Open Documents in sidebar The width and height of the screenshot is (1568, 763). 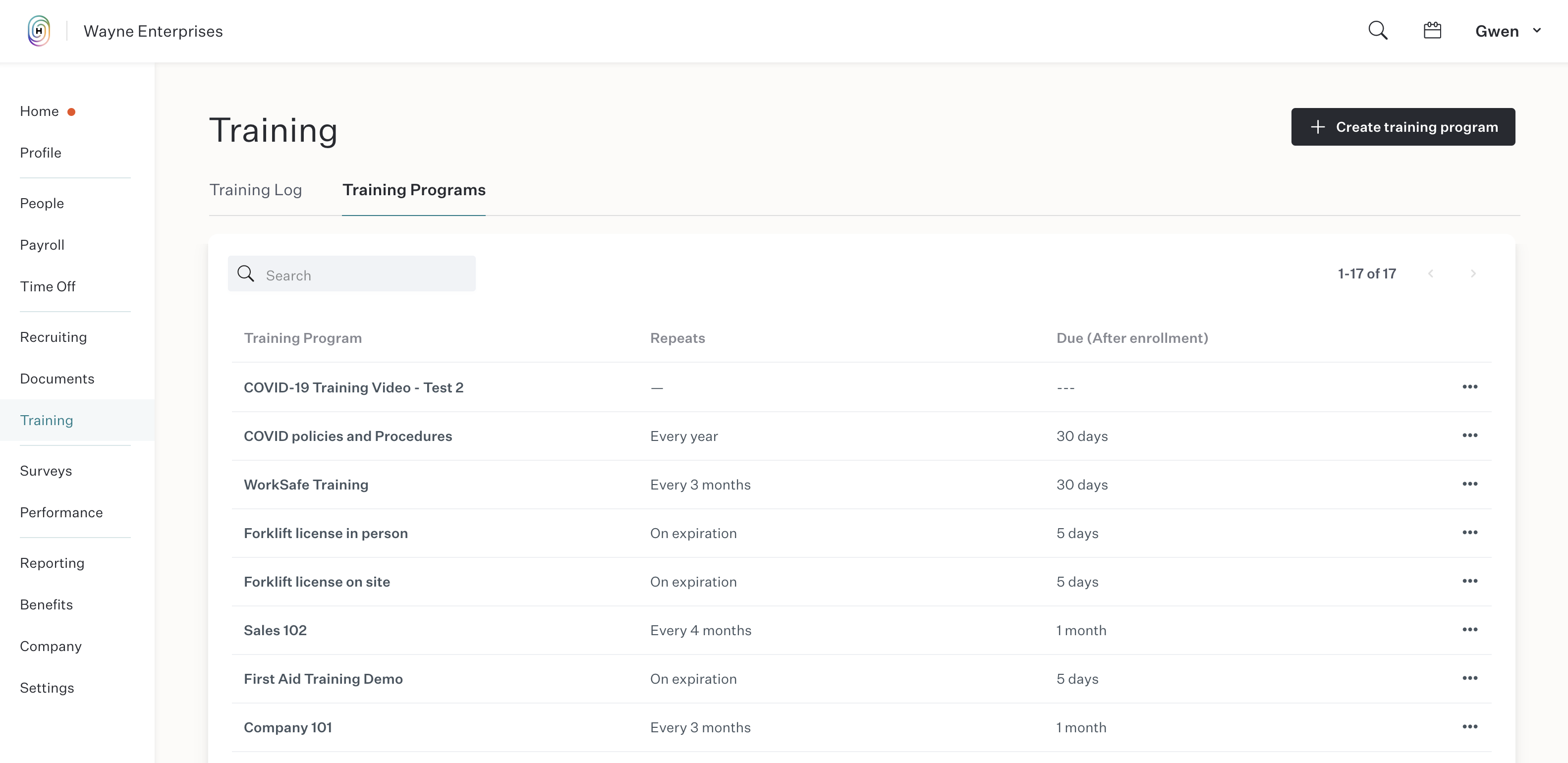click(x=57, y=379)
